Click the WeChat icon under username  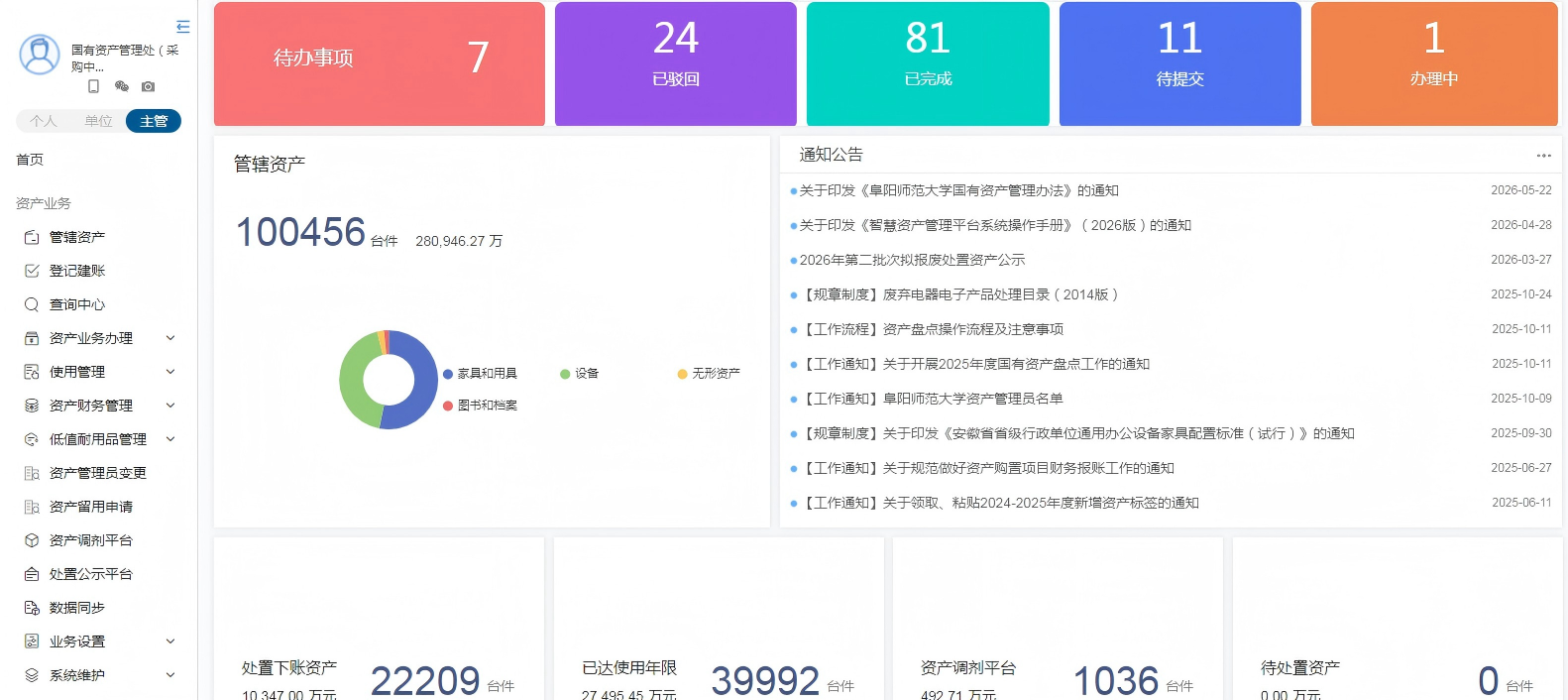[121, 86]
